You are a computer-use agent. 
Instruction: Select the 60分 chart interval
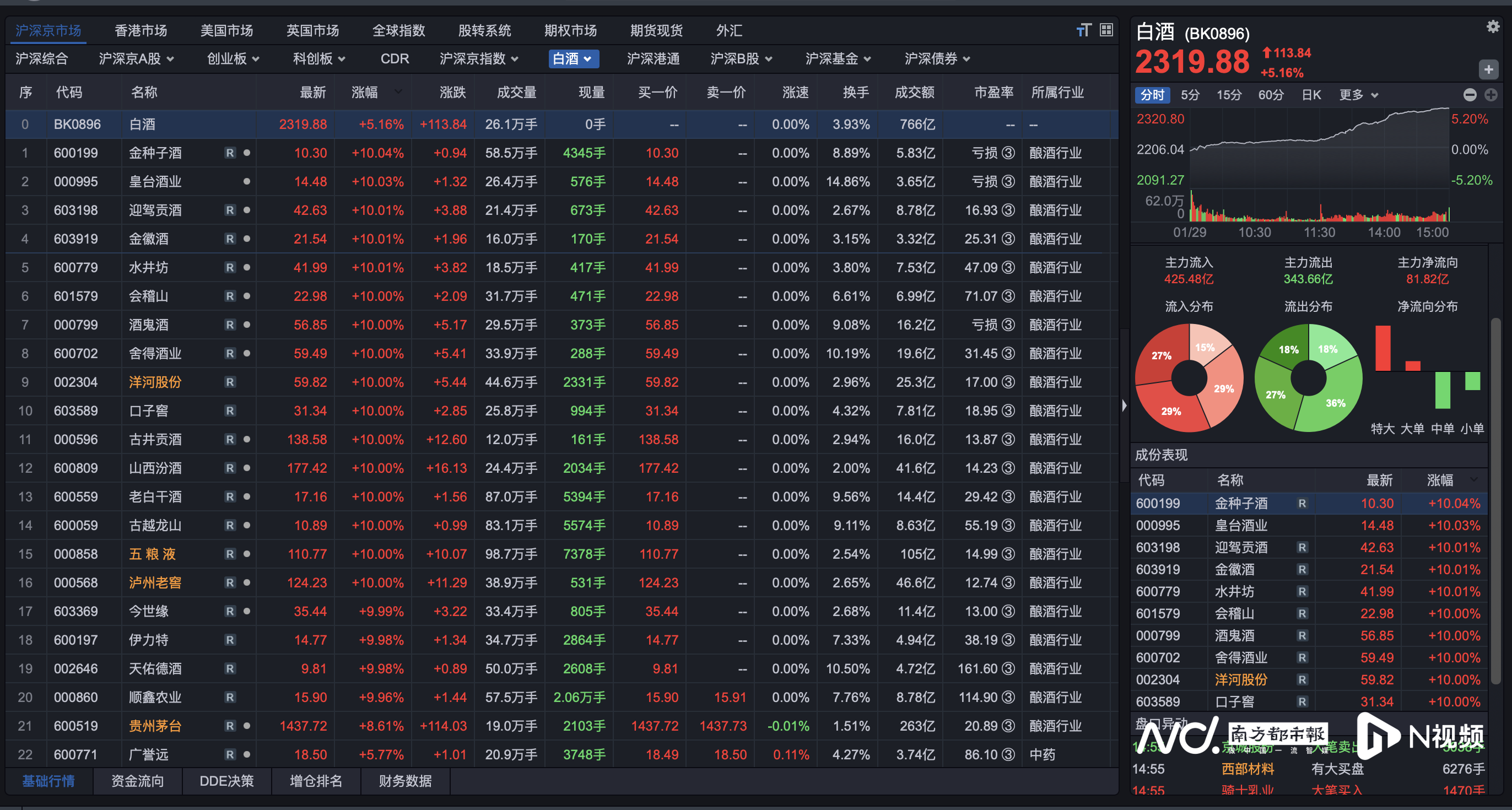(x=1270, y=95)
